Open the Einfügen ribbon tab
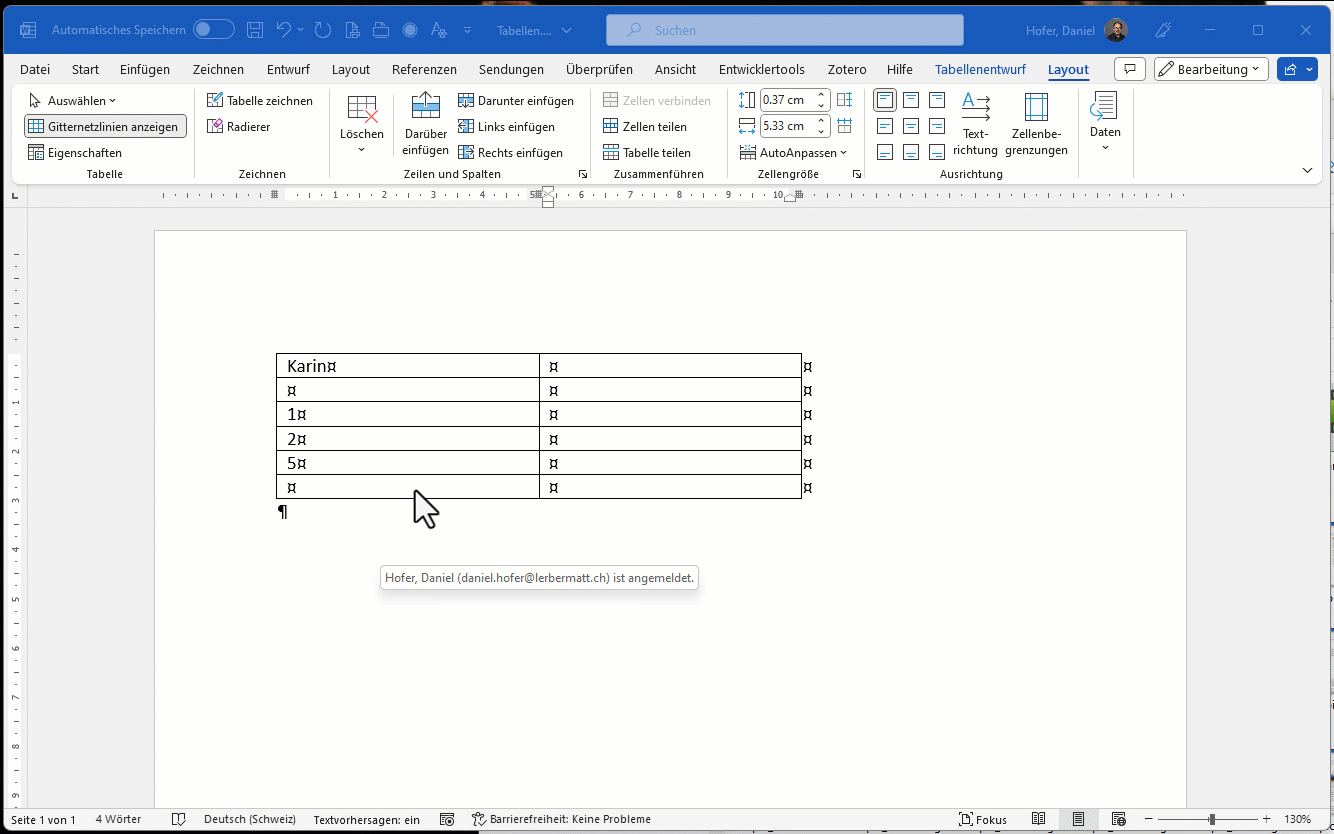Viewport: 1334px width, 834px height. [145, 69]
